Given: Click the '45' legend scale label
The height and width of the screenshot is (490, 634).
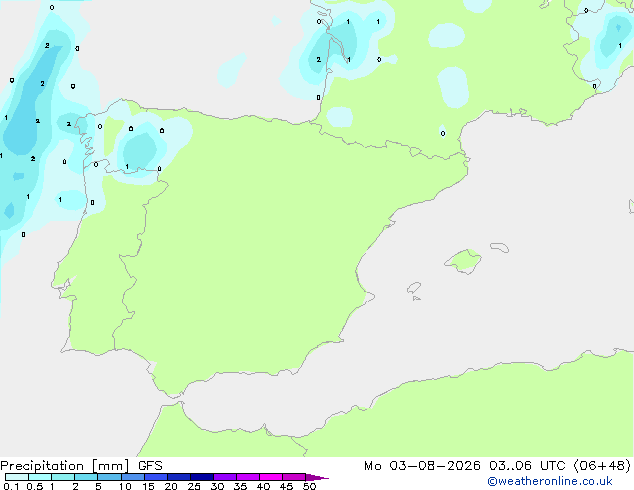Looking at the screenshot, I should coord(286,486).
